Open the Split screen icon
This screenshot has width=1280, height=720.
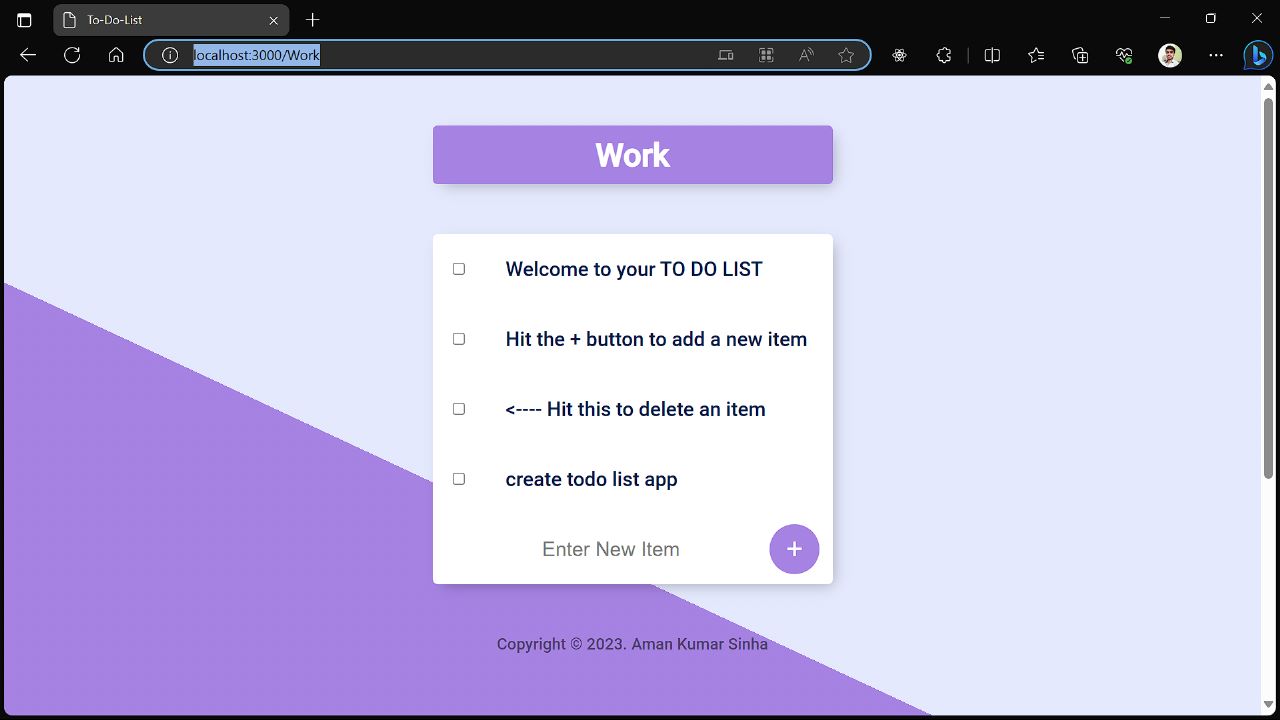pos(991,55)
